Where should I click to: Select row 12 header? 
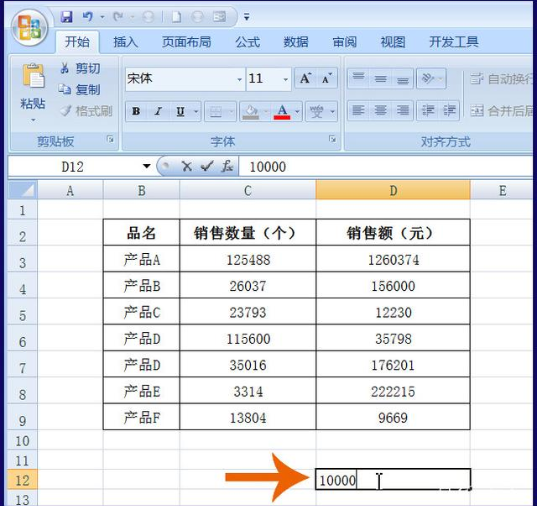(x=23, y=480)
